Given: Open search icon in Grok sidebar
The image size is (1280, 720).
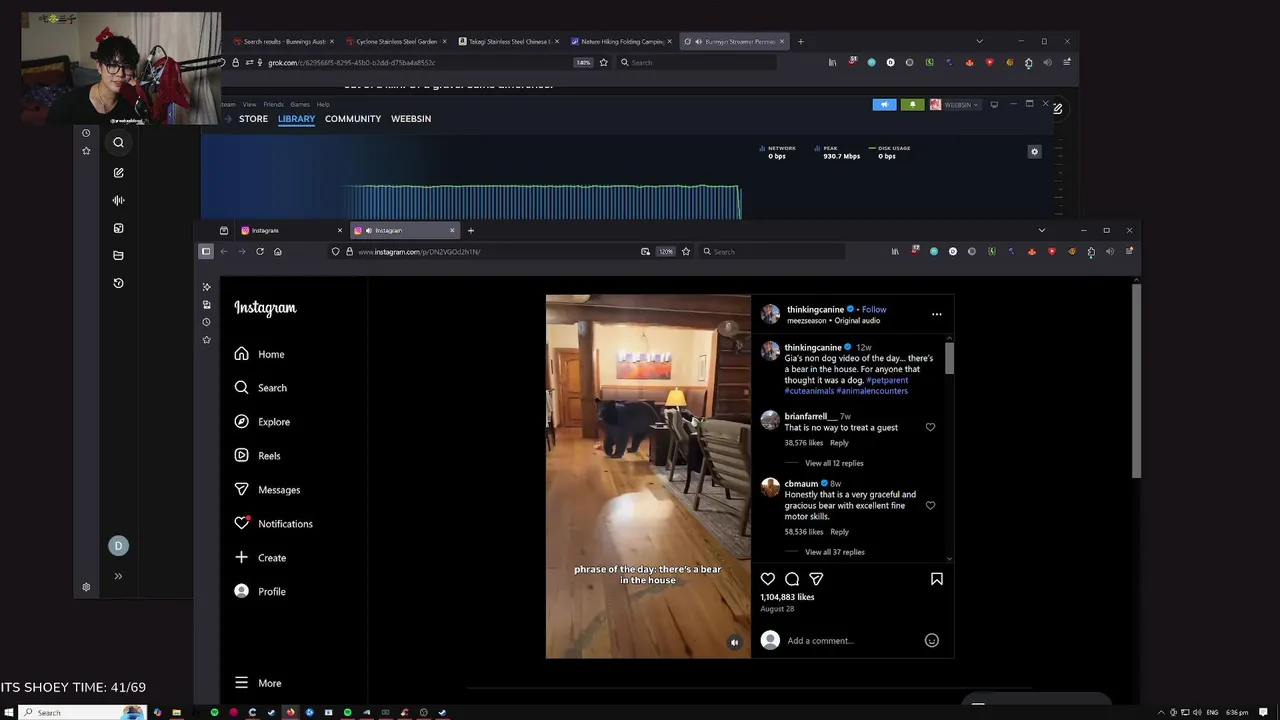Looking at the screenshot, I should click(118, 143).
